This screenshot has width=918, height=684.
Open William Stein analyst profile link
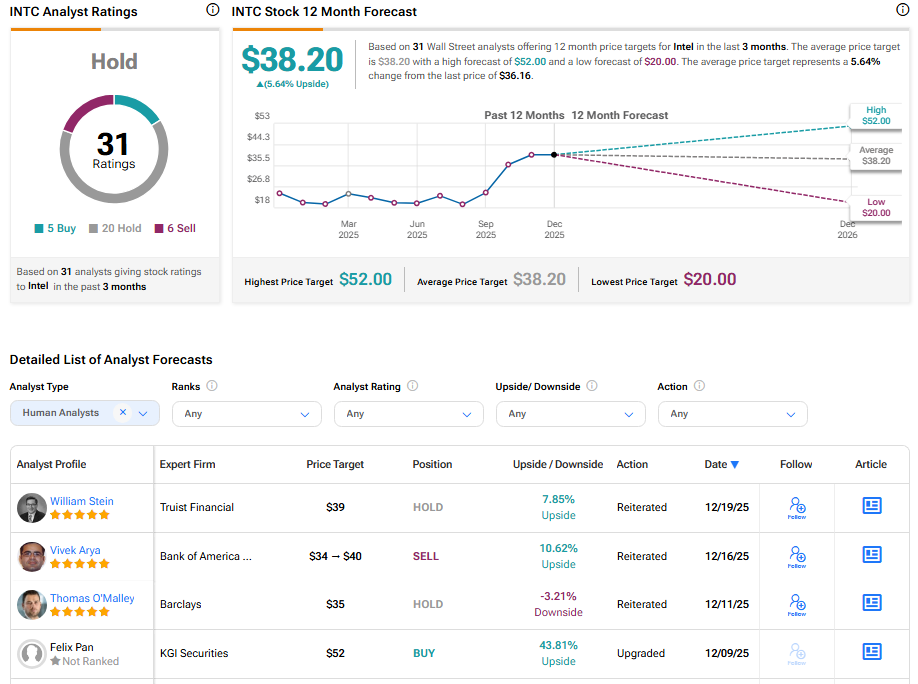coord(82,501)
